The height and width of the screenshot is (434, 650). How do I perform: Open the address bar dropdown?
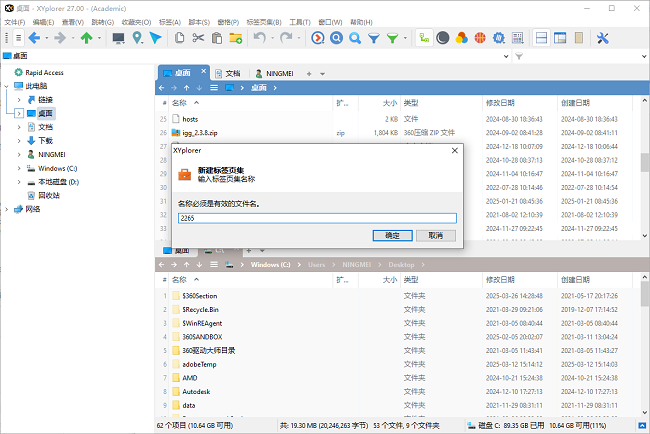tap(506, 56)
